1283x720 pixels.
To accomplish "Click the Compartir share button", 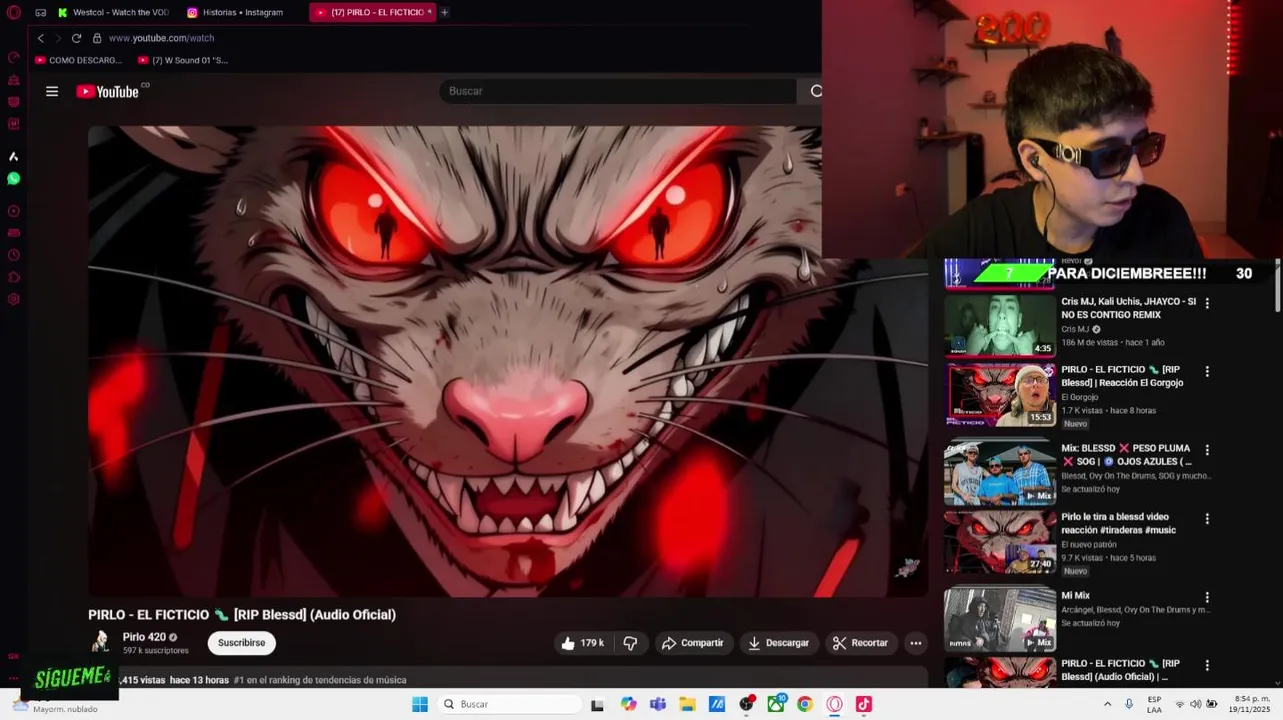I will pos(692,643).
